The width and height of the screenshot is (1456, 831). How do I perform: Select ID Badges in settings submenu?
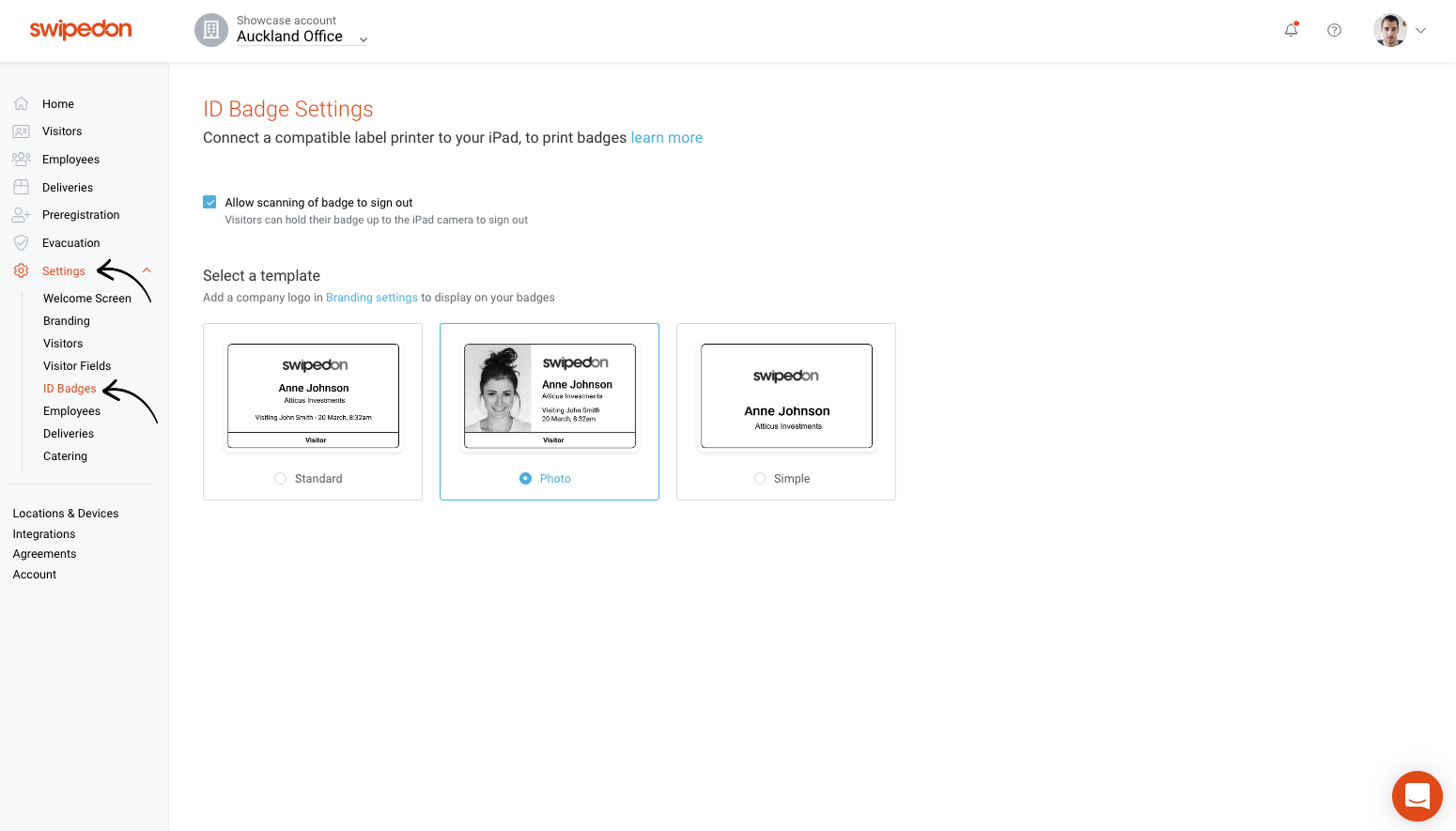coord(70,389)
